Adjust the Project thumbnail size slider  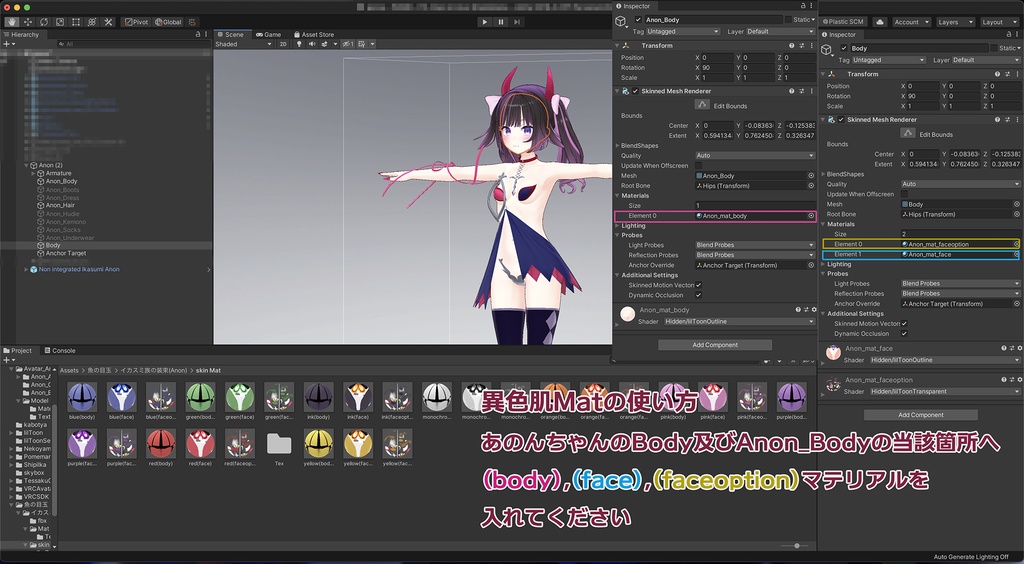coord(797,546)
